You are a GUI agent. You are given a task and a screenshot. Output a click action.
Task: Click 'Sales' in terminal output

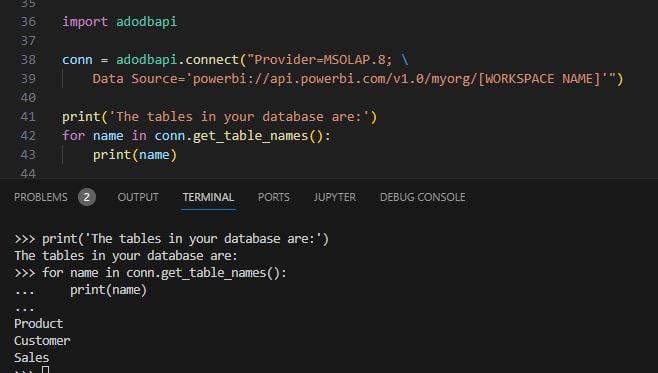[x=31, y=358]
